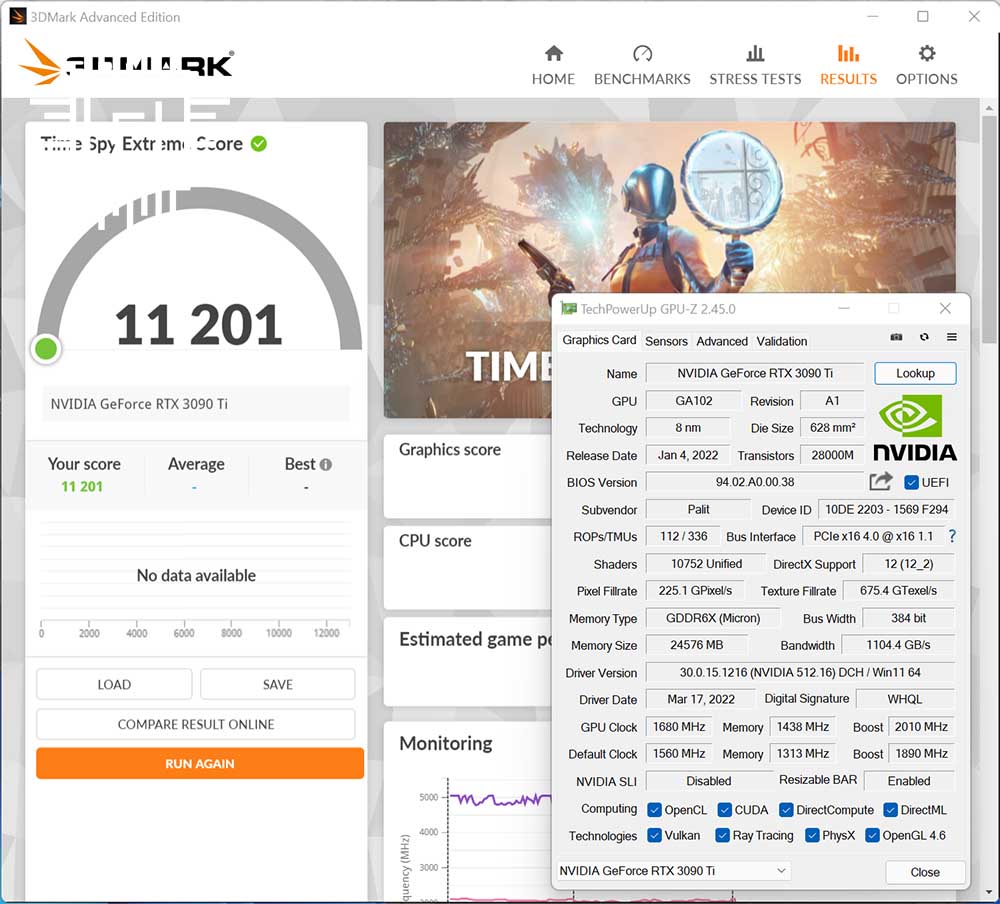Viewport: 1000px width, 904px height.
Task: Click the LOAD button
Action: point(114,685)
